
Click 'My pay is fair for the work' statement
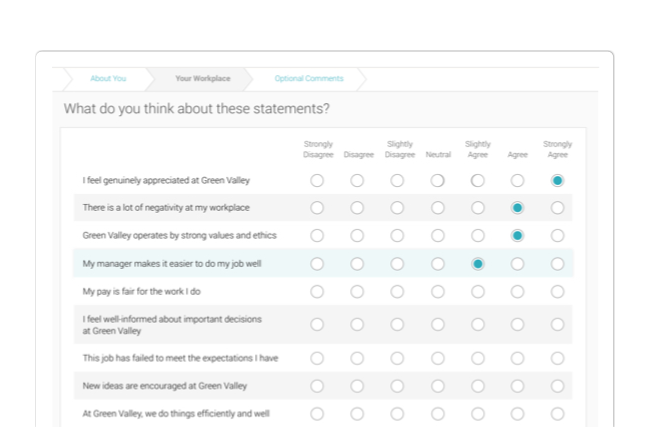click(x=141, y=291)
